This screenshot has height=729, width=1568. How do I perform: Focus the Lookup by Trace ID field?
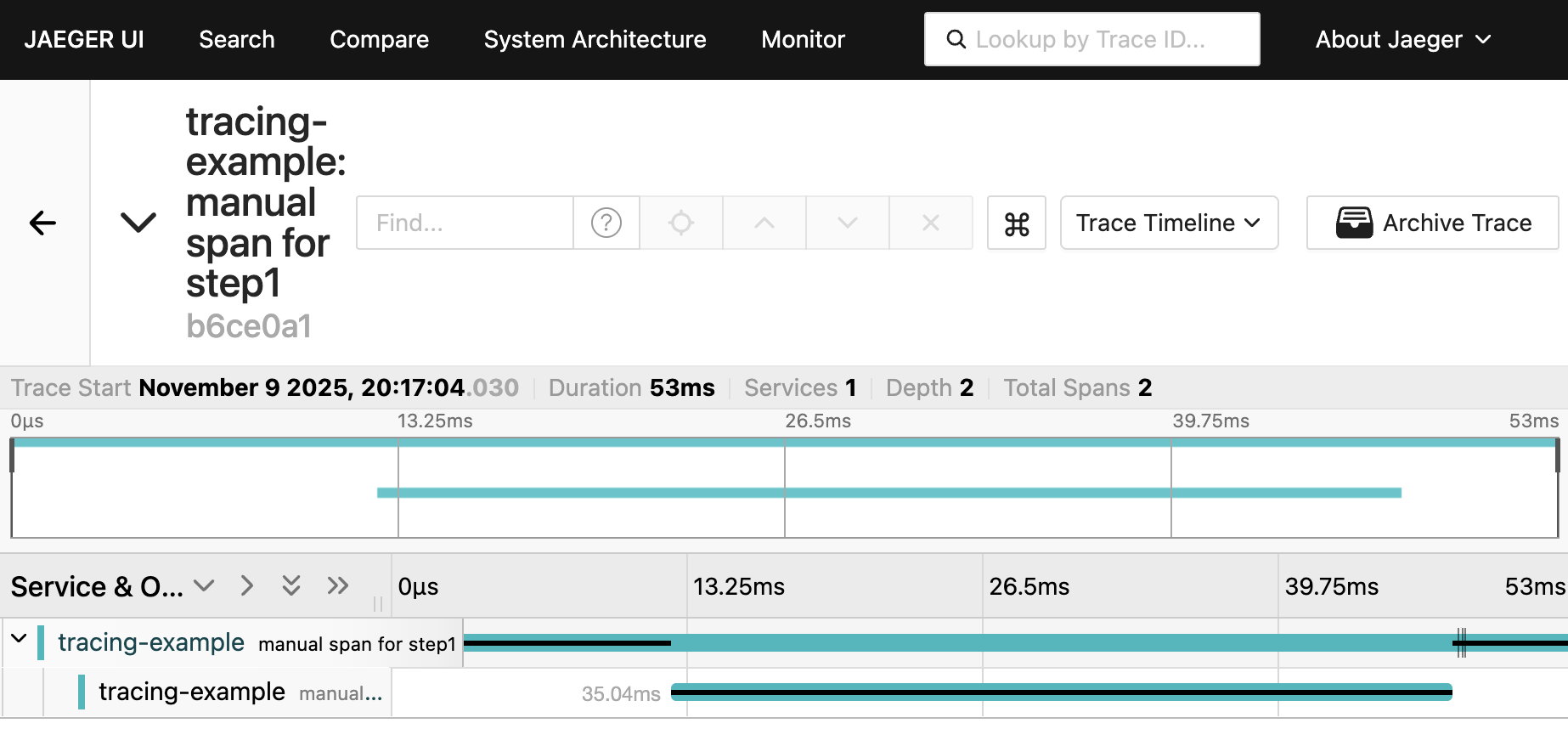[x=1104, y=39]
